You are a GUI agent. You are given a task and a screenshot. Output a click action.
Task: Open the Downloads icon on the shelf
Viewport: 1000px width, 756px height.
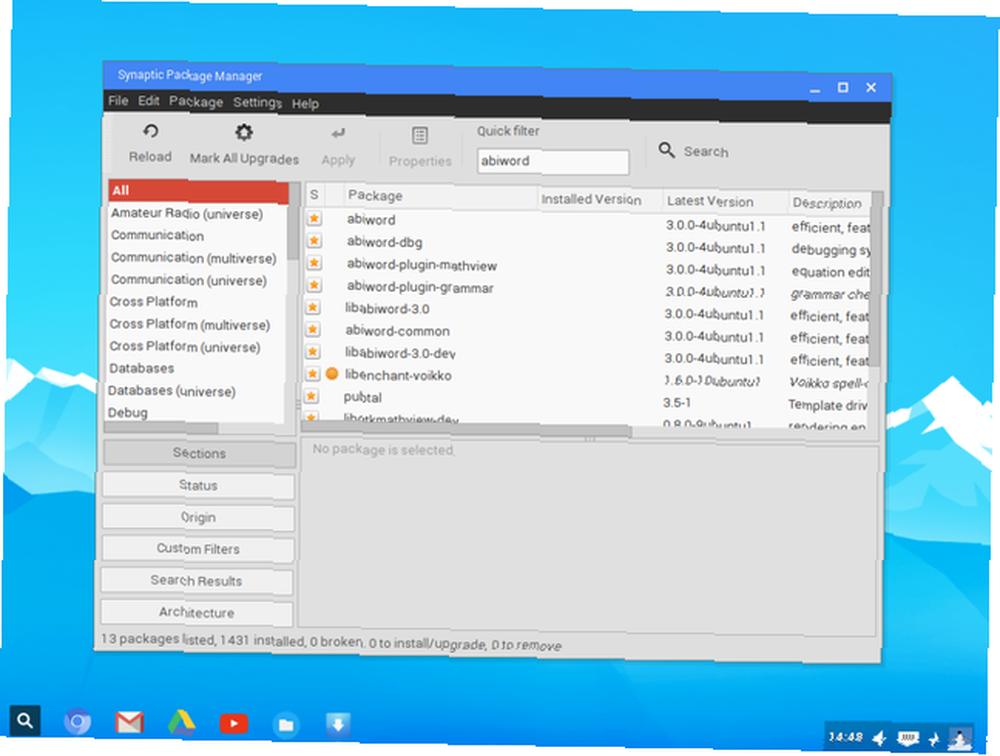(x=338, y=725)
